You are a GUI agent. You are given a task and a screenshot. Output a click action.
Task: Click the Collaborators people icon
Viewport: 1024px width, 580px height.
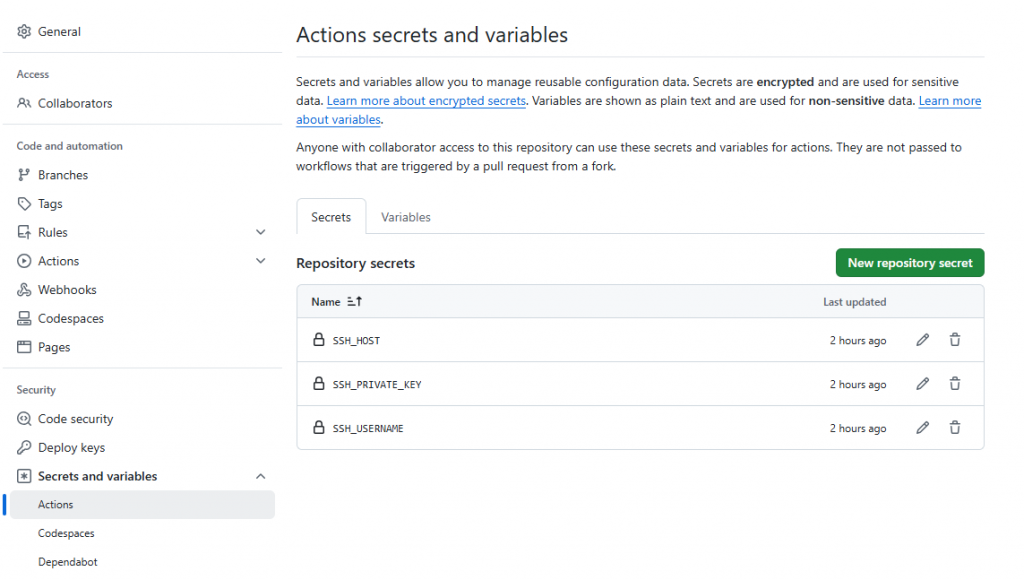(21, 103)
